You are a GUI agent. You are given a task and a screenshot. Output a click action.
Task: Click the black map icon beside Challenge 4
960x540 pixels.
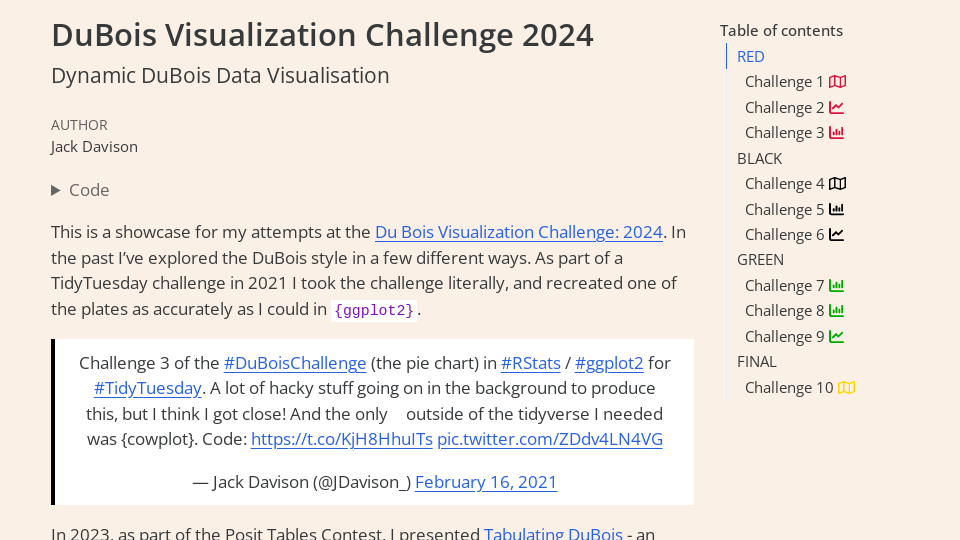pyautogui.click(x=838, y=184)
